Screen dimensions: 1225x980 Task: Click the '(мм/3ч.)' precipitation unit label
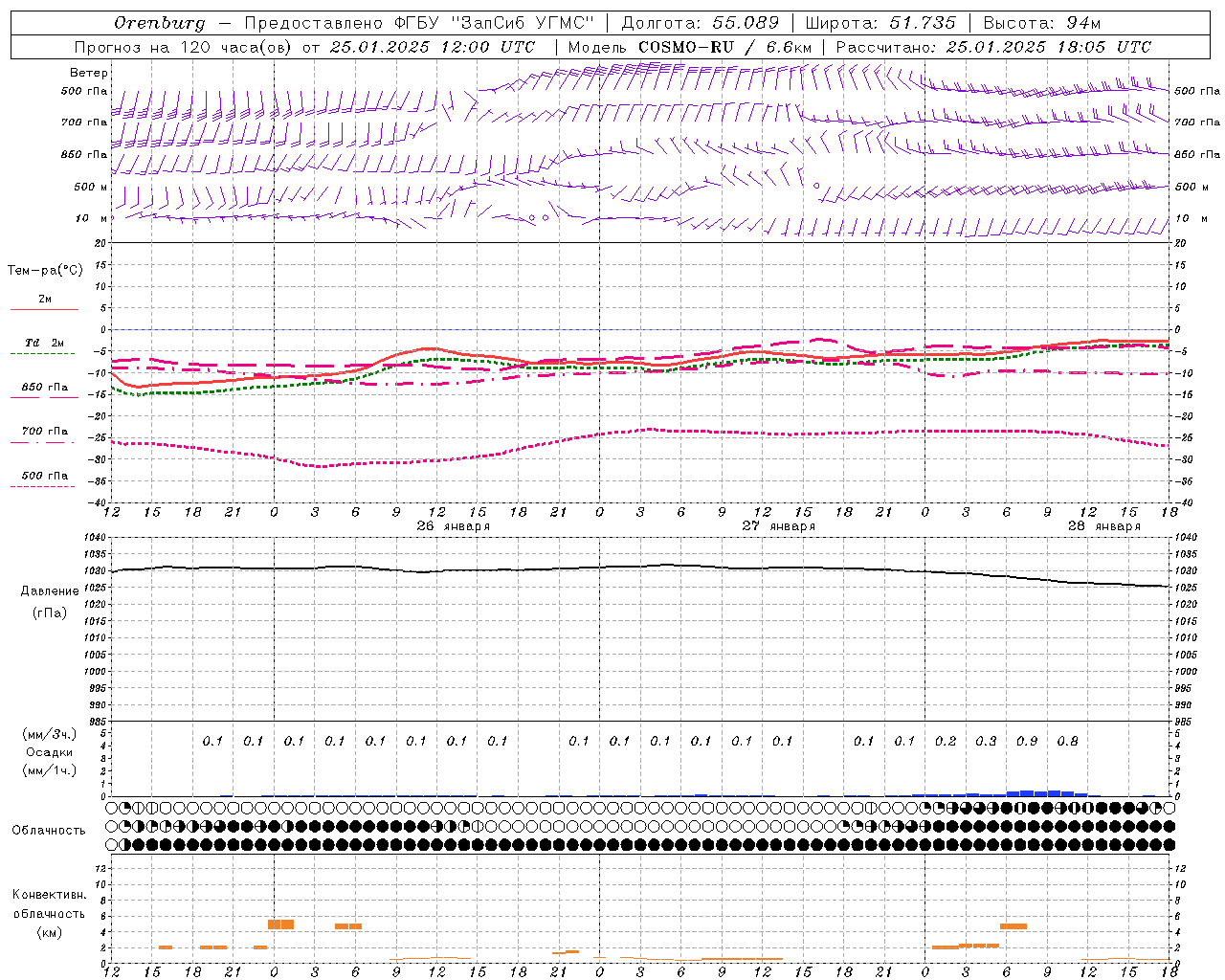[50, 734]
